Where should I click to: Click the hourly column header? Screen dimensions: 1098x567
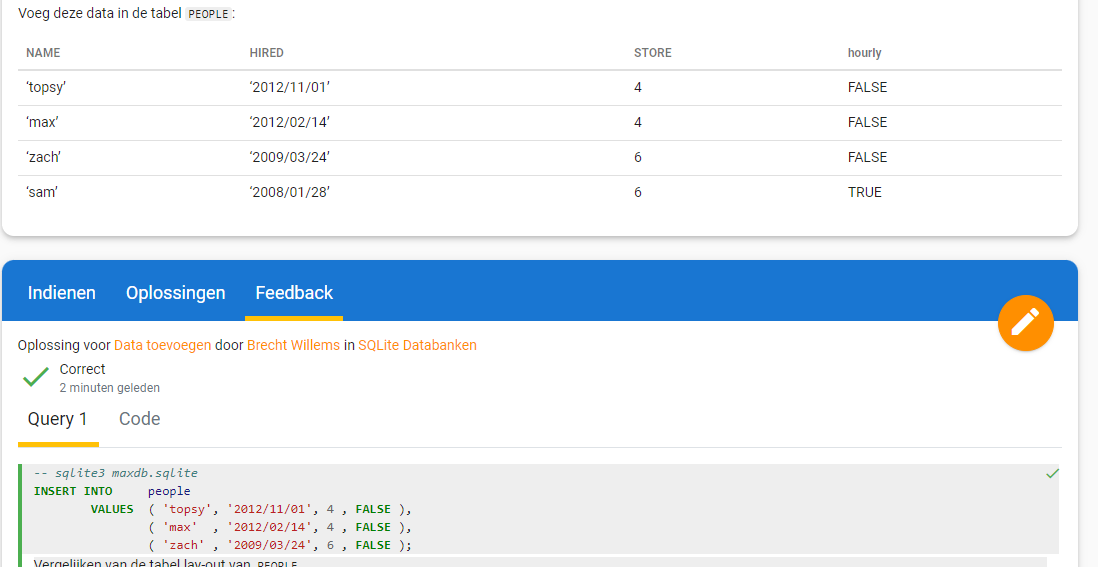click(x=865, y=53)
